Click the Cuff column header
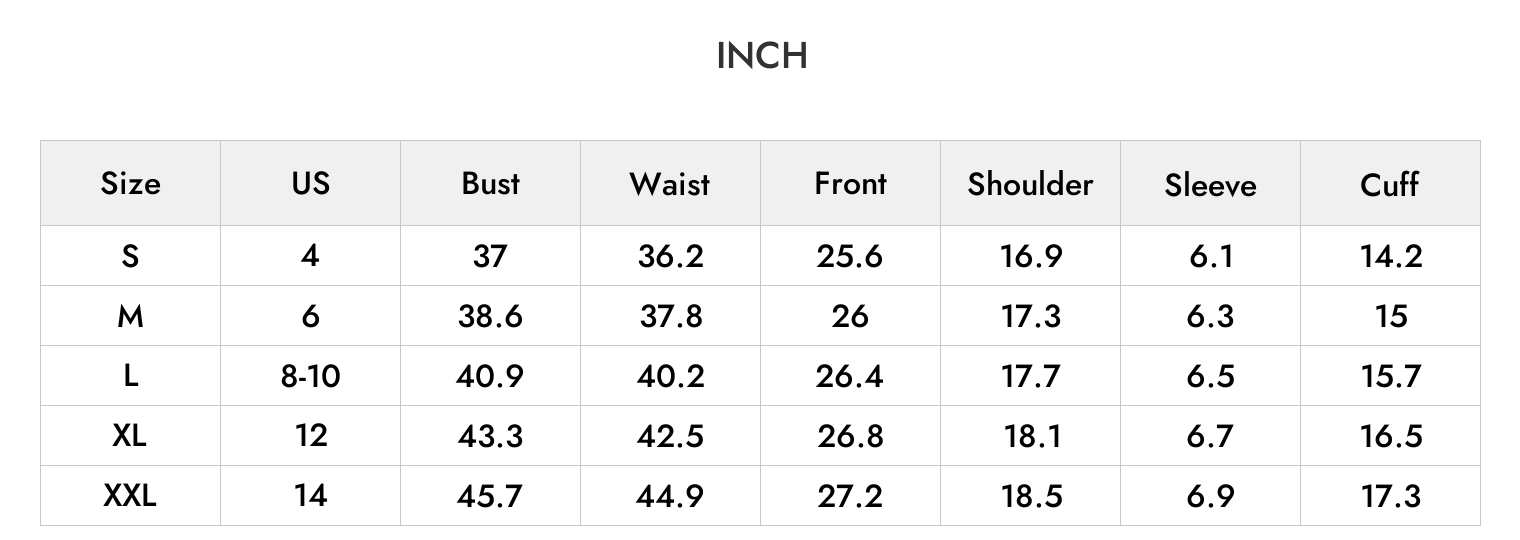The image size is (1520, 540). coord(1390,184)
